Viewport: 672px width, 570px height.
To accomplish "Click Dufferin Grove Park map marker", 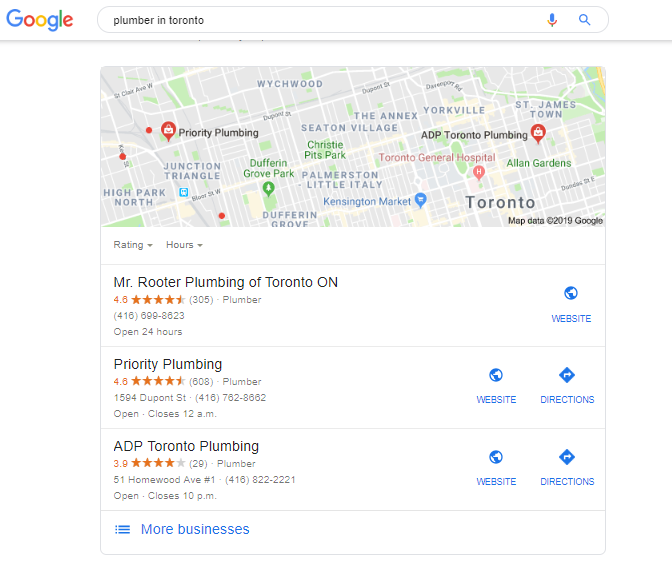I will click(x=268, y=189).
